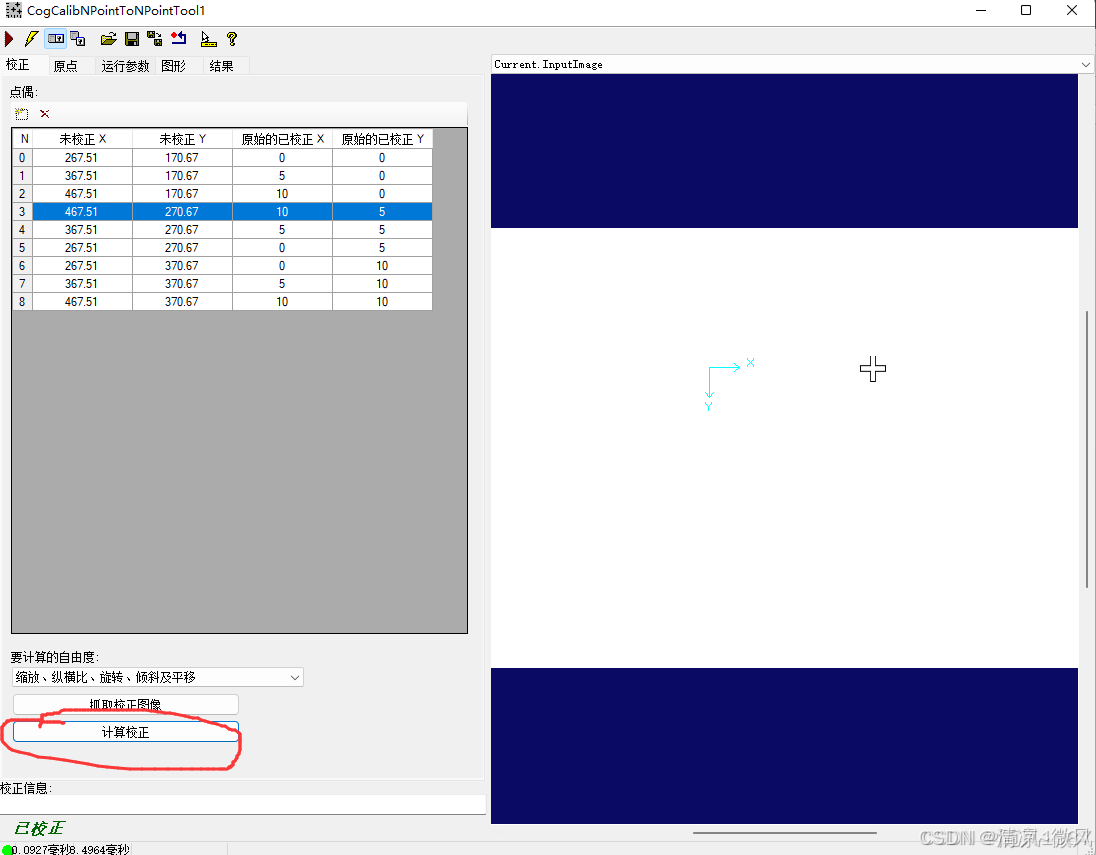The width and height of the screenshot is (1096, 855).
Task: Click the open folder icon in the toolbar
Action: point(108,38)
